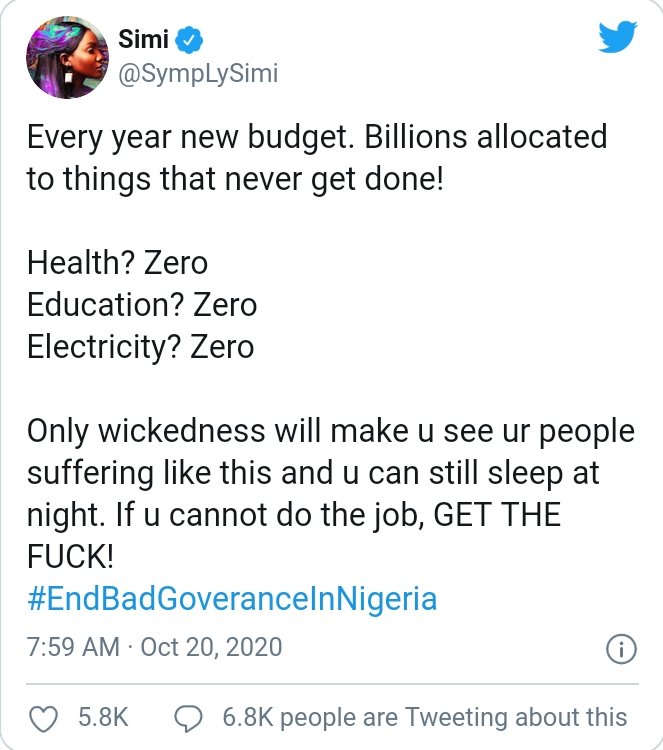The width and height of the screenshot is (663, 750).
Task: Click the 'Every year new budget' line
Action: coord(316,136)
